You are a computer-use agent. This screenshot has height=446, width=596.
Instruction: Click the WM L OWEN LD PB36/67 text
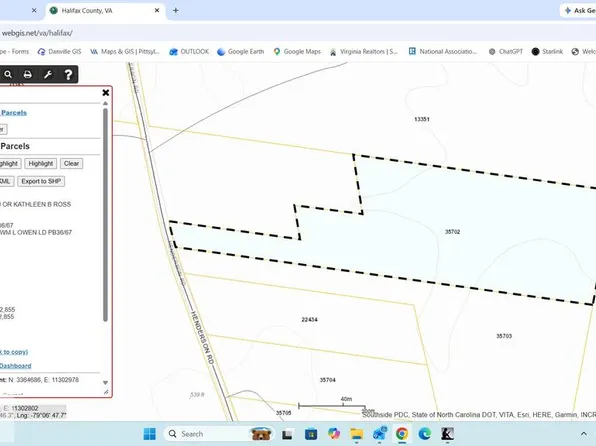point(36,232)
